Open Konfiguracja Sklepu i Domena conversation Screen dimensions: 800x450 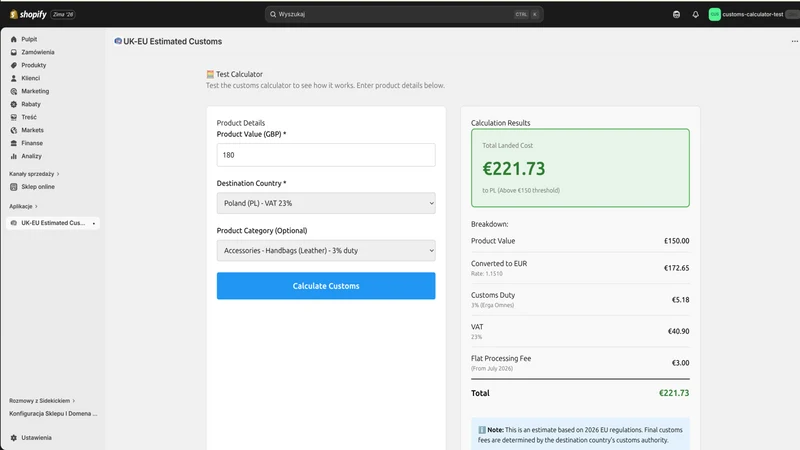(53, 414)
